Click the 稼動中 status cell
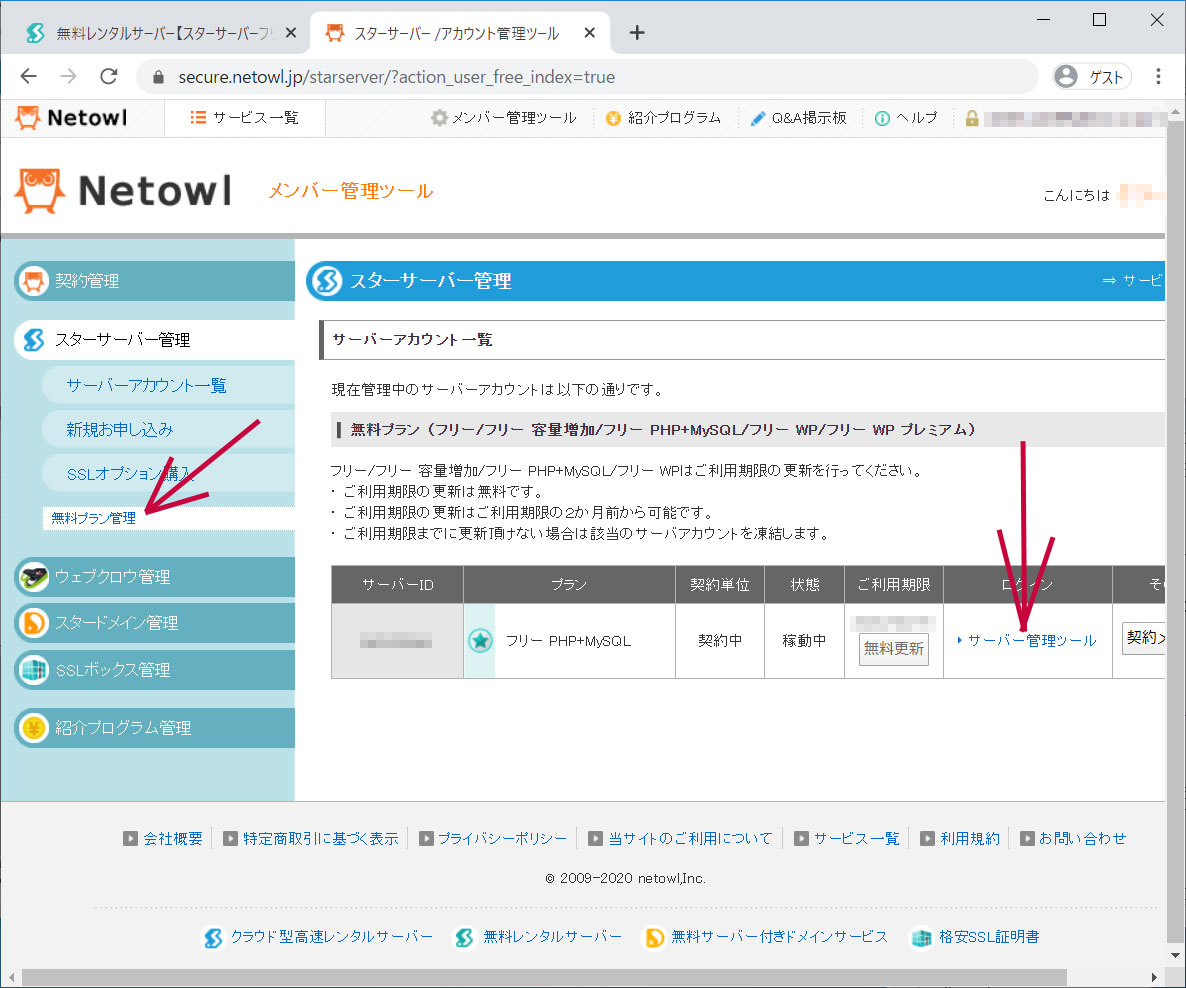Screen dimensions: 1186x988 pyautogui.click(x=804, y=641)
